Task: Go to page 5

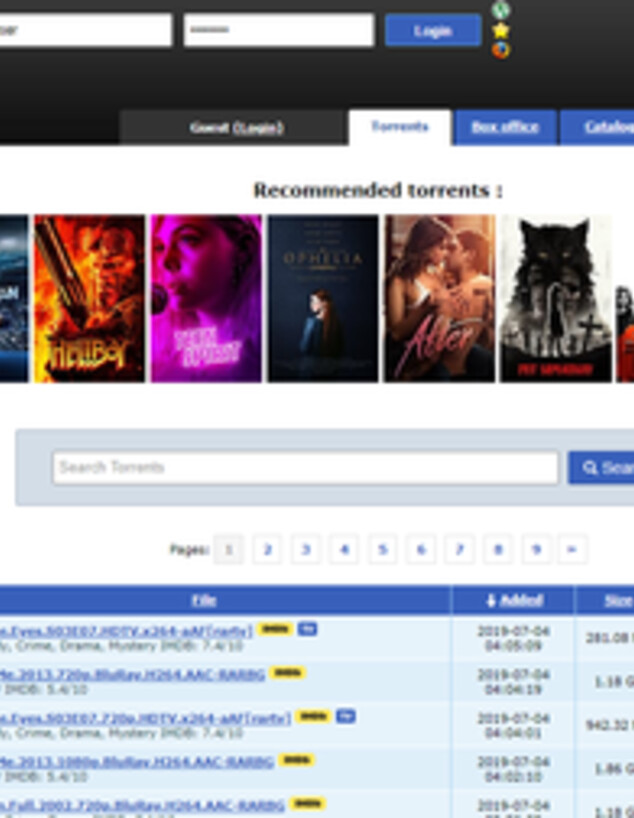Action: point(382,549)
